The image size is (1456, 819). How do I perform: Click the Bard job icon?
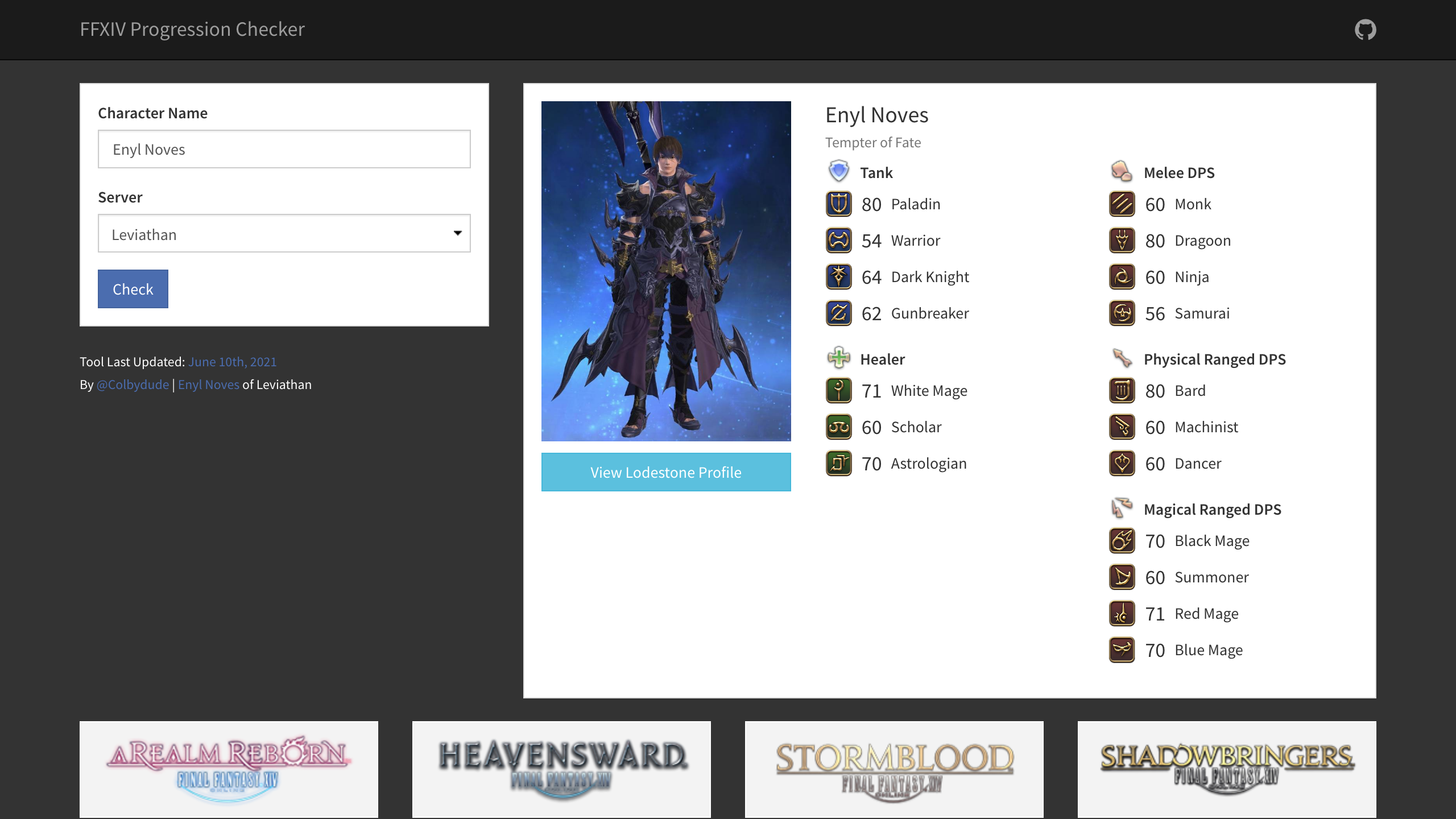tap(1122, 391)
